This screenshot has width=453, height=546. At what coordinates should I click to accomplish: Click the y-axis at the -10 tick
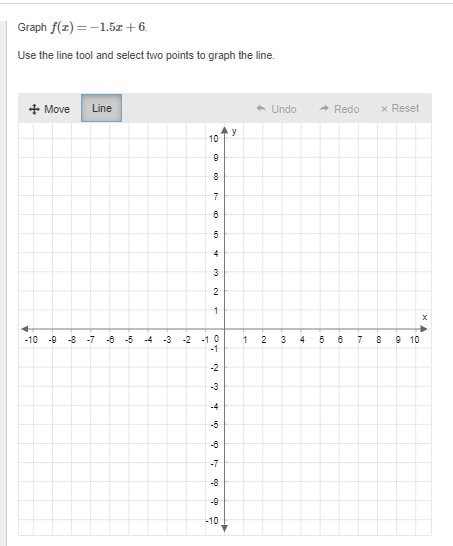click(x=225, y=520)
